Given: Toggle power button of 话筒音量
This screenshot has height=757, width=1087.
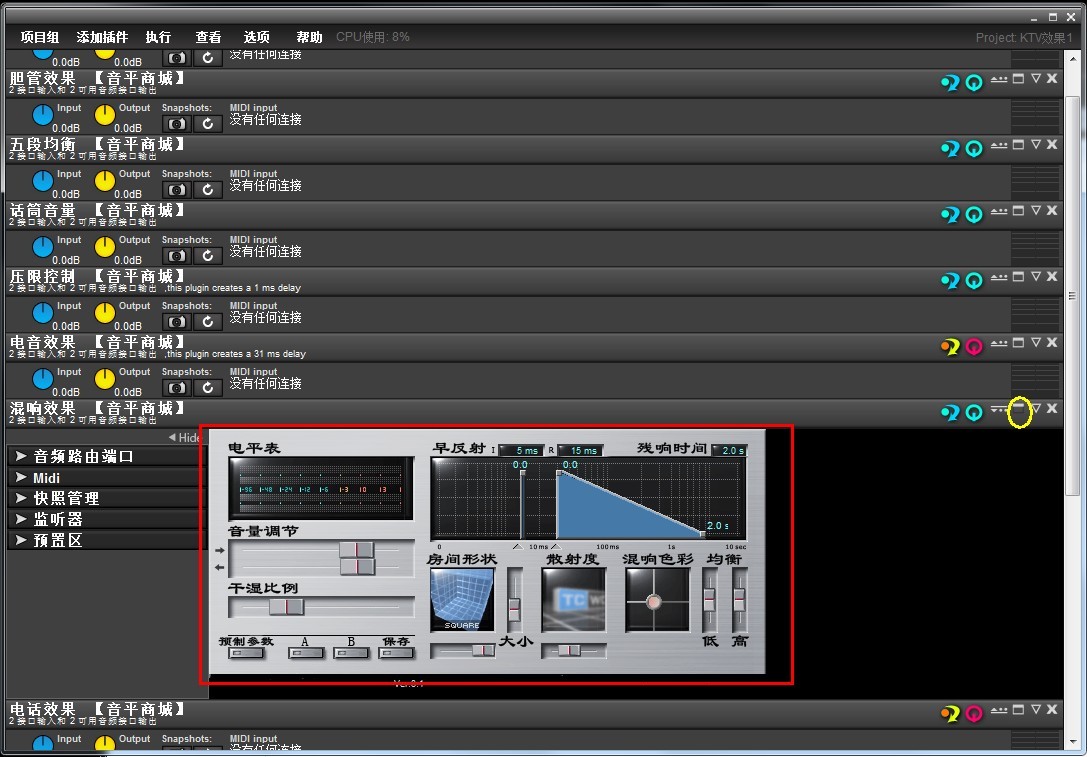Looking at the screenshot, I should pos(974,215).
